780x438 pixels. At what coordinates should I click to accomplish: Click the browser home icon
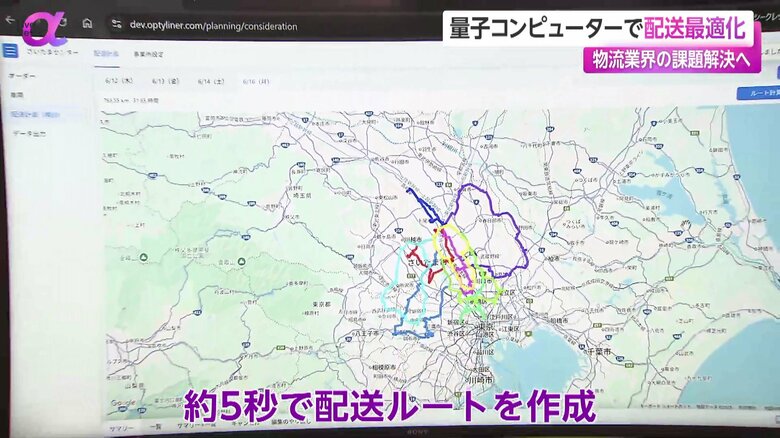coord(87,22)
